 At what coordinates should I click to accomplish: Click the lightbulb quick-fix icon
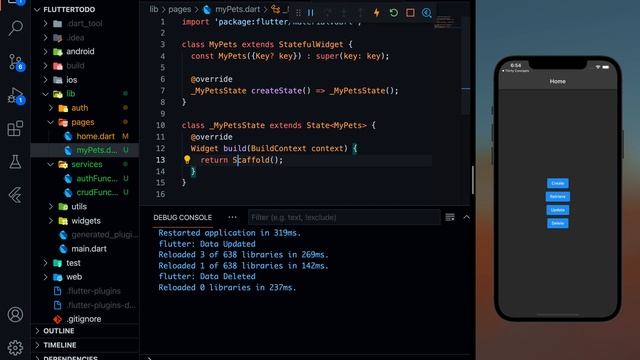pos(187,160)
